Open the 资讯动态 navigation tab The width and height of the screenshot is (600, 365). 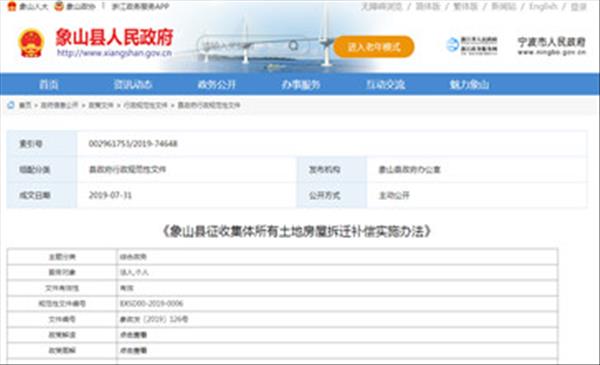133,85
